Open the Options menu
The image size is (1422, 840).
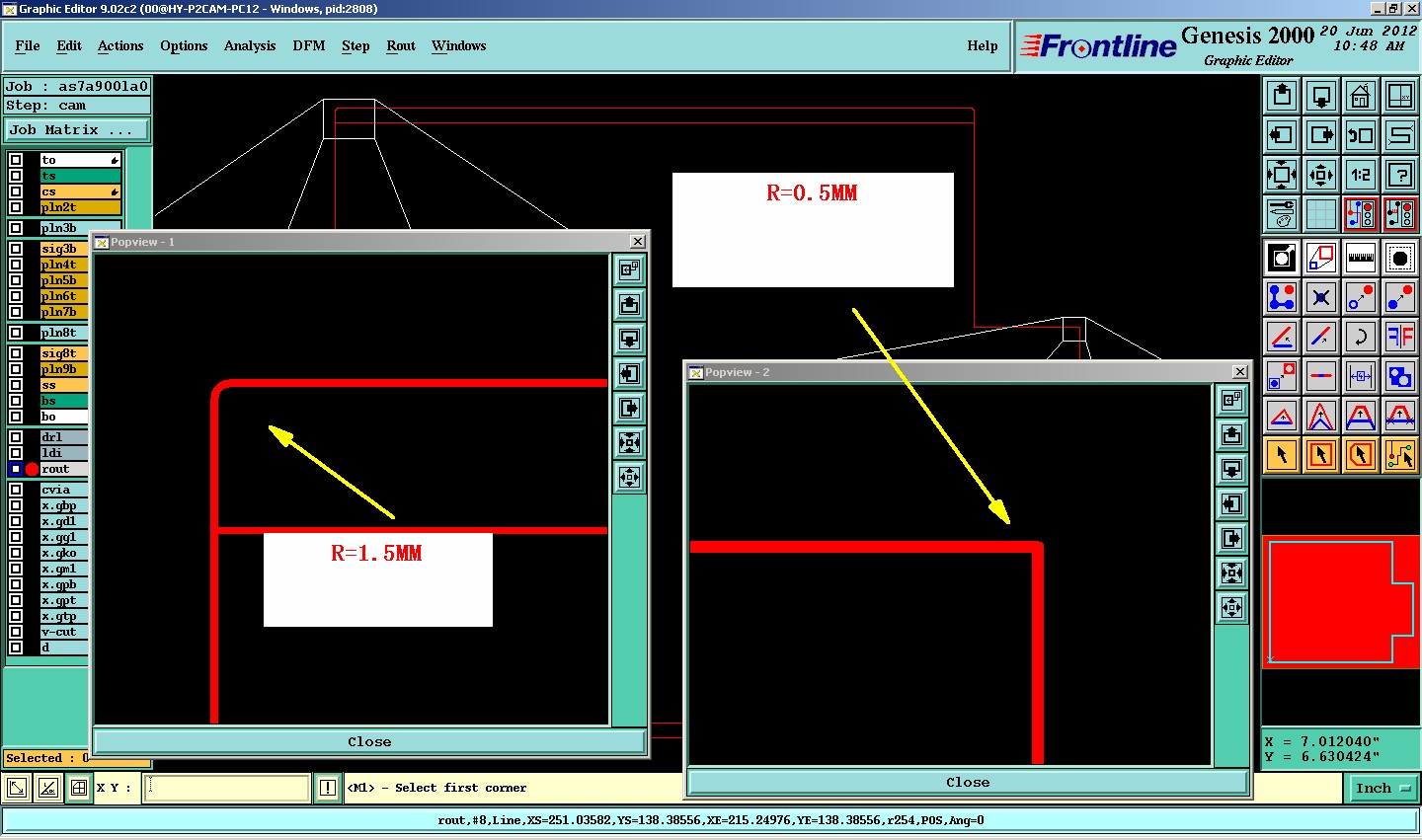[184, 46]
